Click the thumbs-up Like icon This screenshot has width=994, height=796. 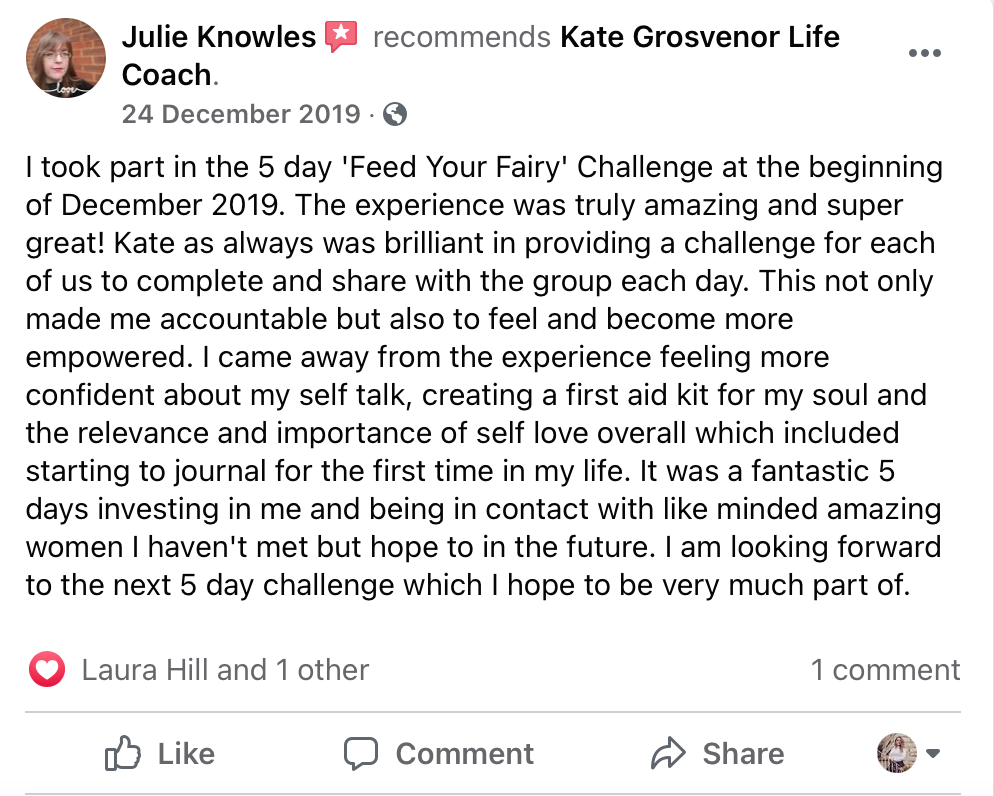[123, 753]
